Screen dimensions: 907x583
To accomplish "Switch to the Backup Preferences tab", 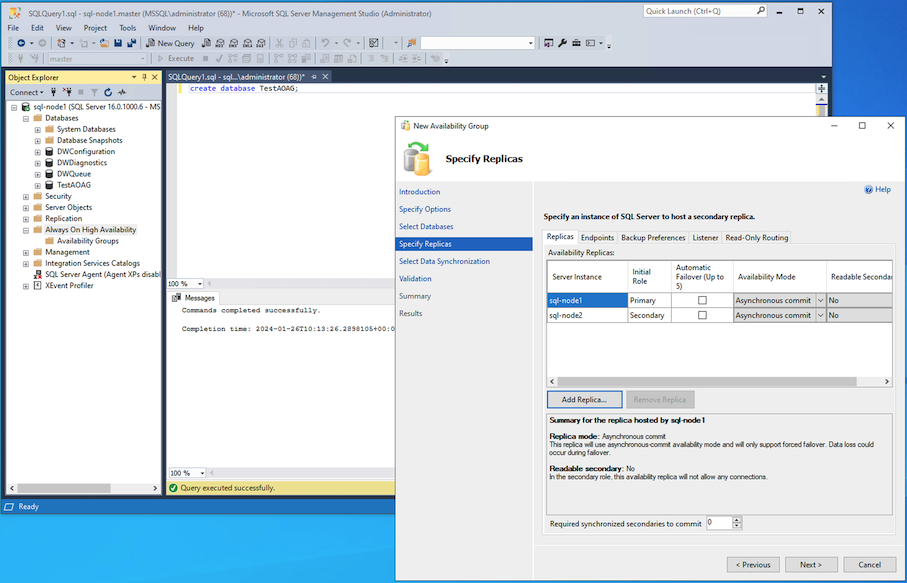I will (x=652, y=238).
